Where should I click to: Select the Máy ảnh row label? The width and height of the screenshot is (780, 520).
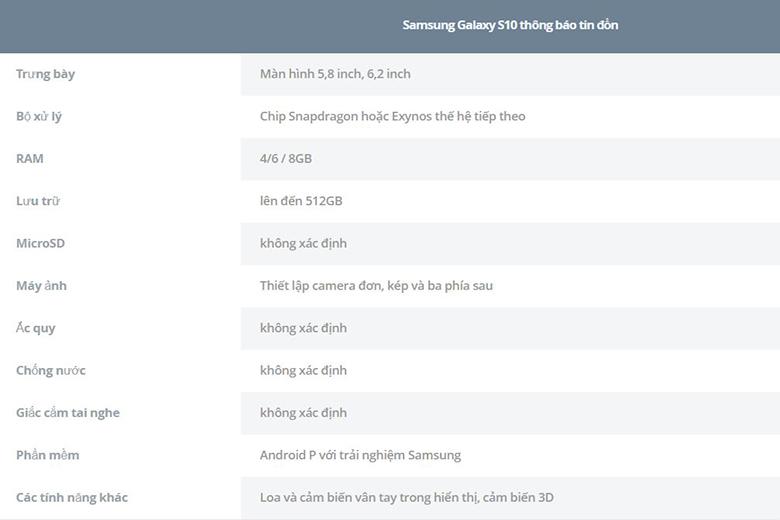pyautogui.click(x=41, y=286)
